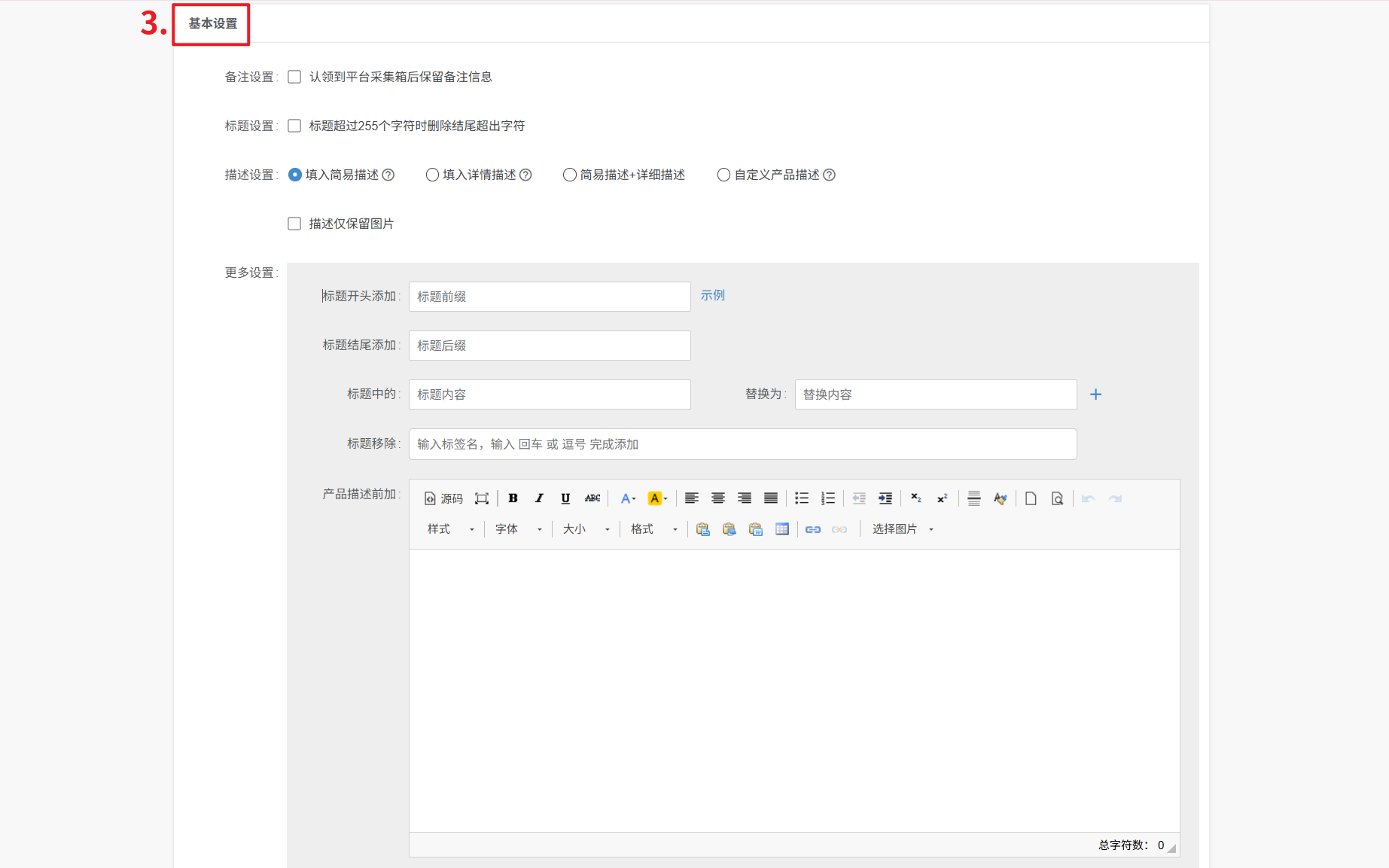Screen dimensions: 1389x868
Task: Click 源码 source code button
Action: point(443,498)
